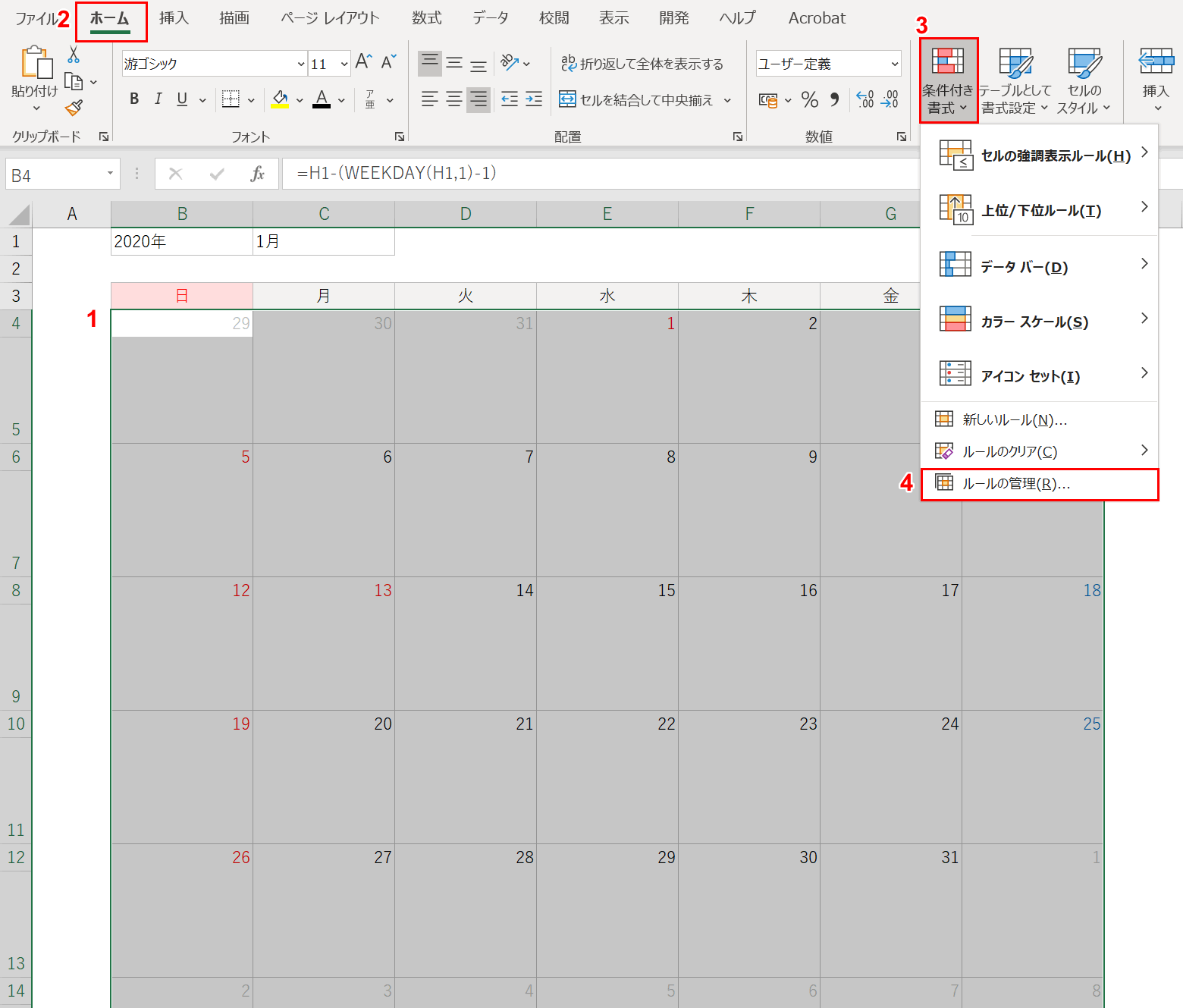The image size is (1183, 1008).
Task: Click the Paste clipboard icon
Action: click(x=36, y=62)
